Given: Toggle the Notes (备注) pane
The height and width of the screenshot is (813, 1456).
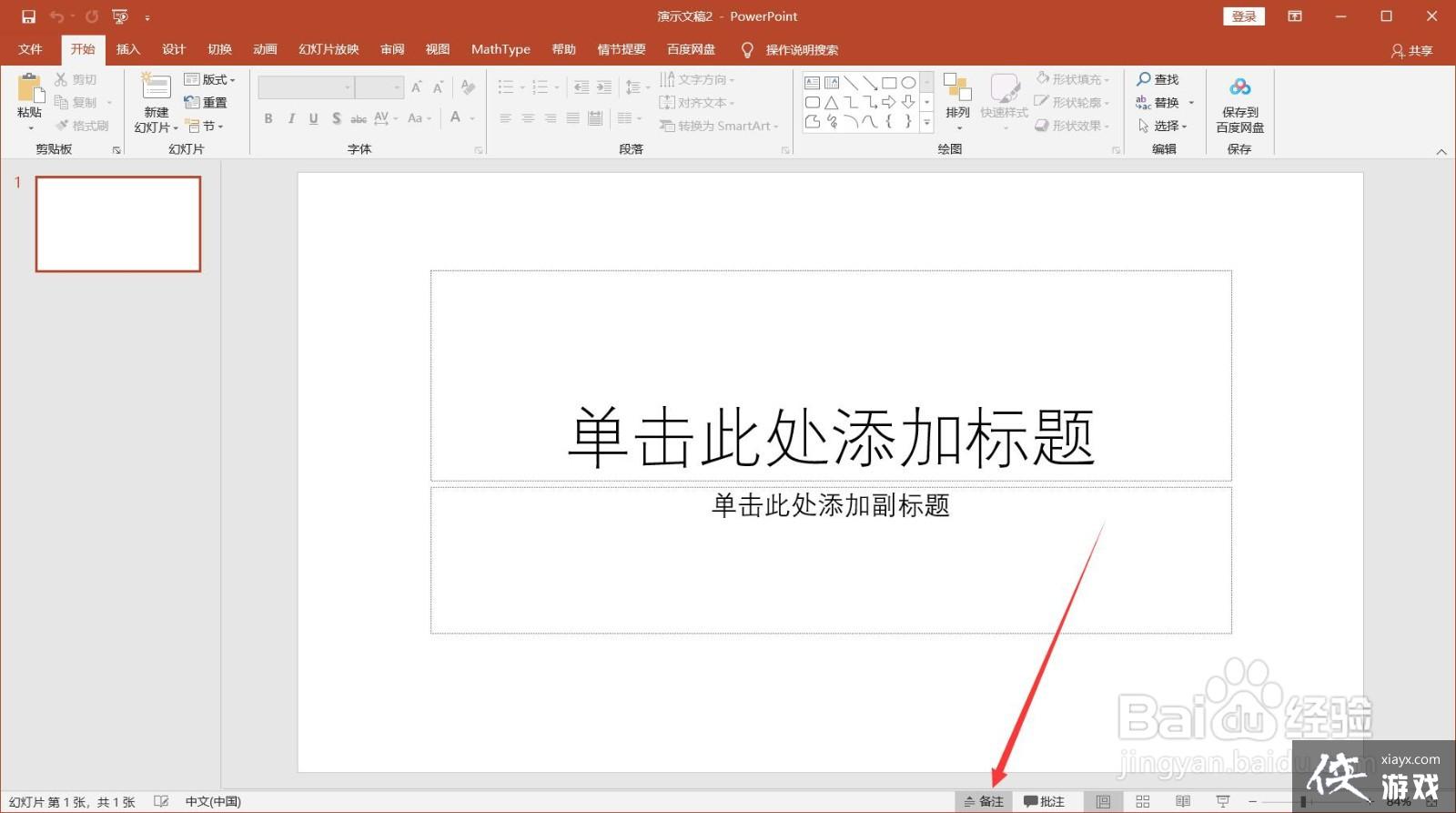Looking at the screenshot, I should 984,801.
